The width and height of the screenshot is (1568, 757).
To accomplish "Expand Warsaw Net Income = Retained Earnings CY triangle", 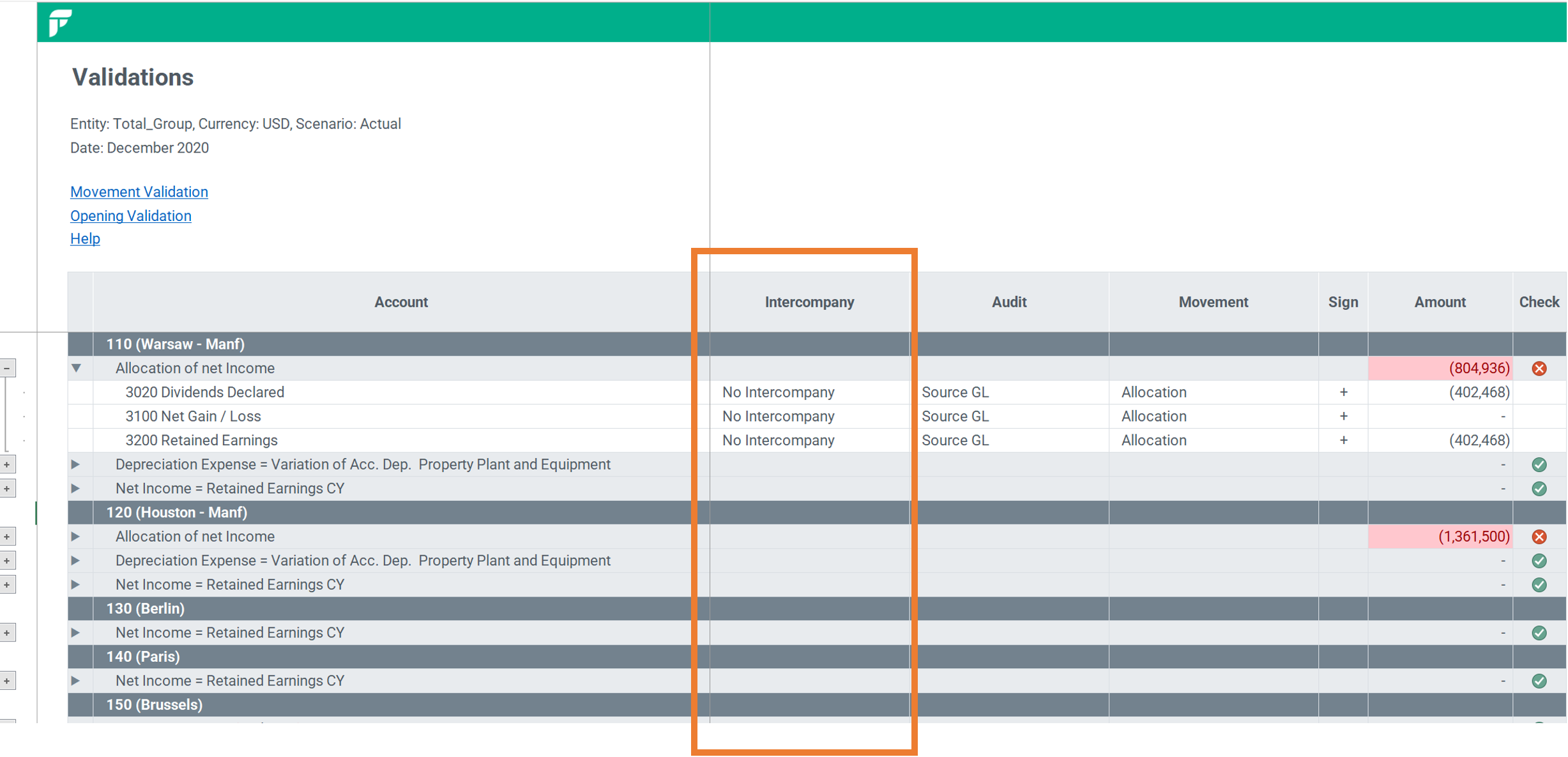I will pos(75,489).
